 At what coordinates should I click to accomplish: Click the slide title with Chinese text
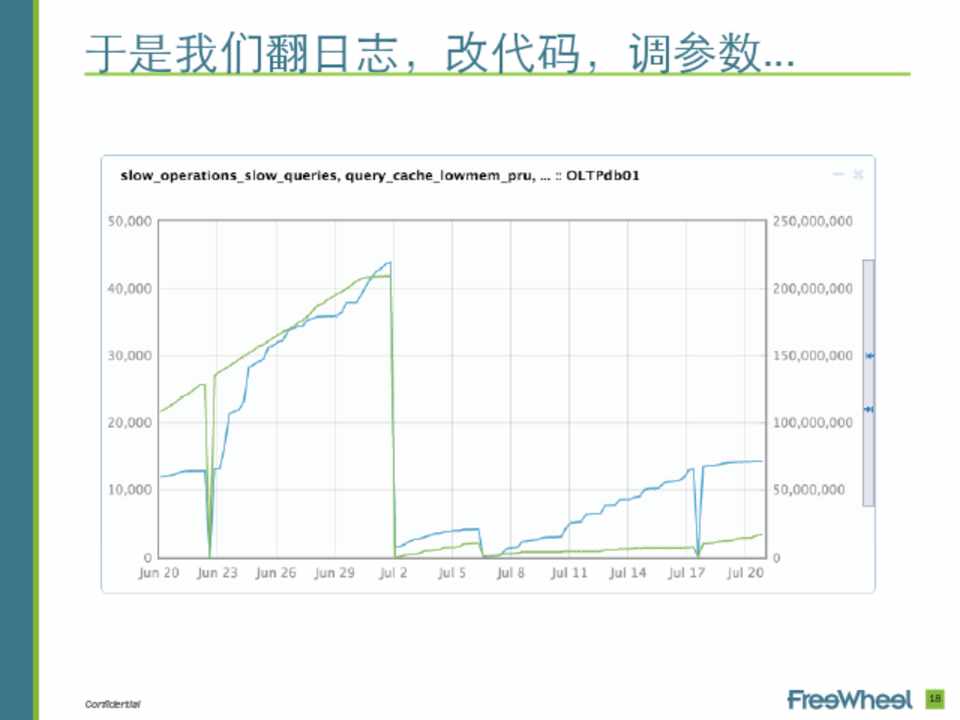(x=440, y=55)
